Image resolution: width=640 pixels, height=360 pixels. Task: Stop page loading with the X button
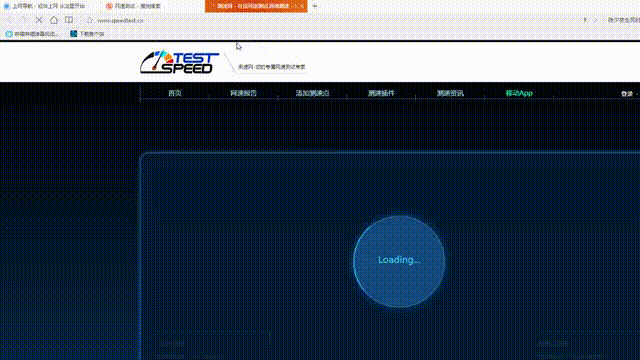pyautogui.click(x=39, y=20)
